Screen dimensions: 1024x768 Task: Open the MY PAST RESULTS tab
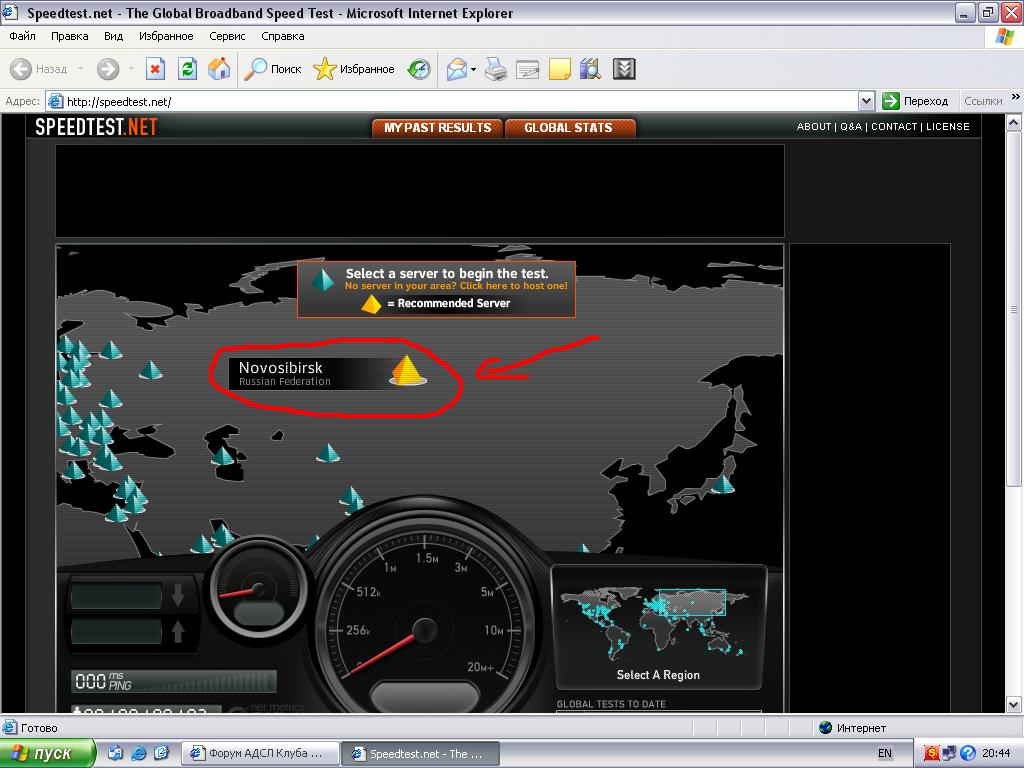click(x=438, y=128)
